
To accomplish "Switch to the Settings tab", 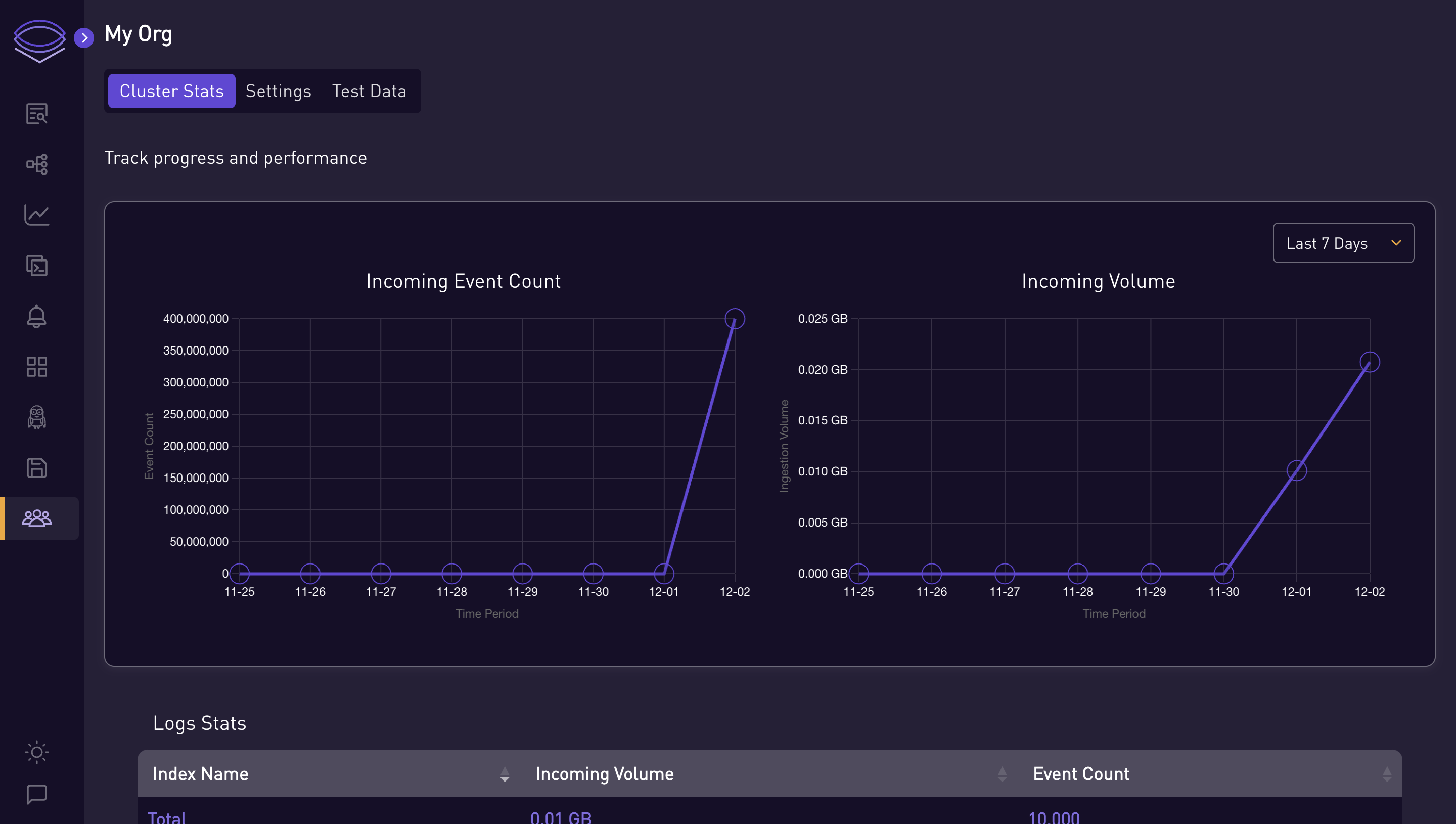I will (x=278, y=91).
